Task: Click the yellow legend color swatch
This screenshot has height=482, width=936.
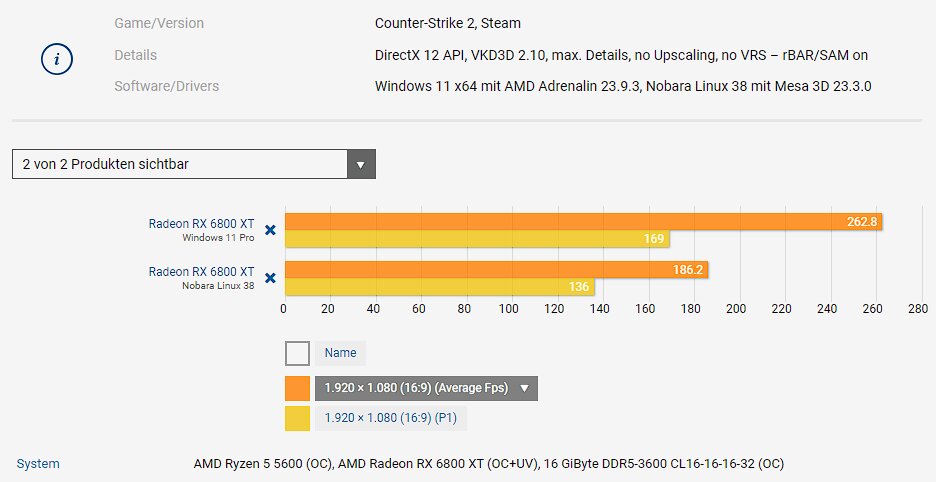Action: [297, 418]
